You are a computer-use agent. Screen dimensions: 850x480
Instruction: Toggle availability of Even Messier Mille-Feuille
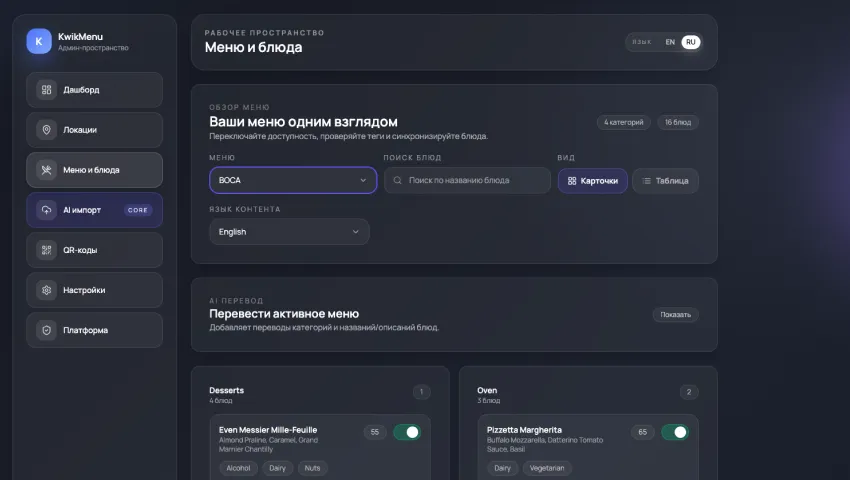click(x=407, y=432)
